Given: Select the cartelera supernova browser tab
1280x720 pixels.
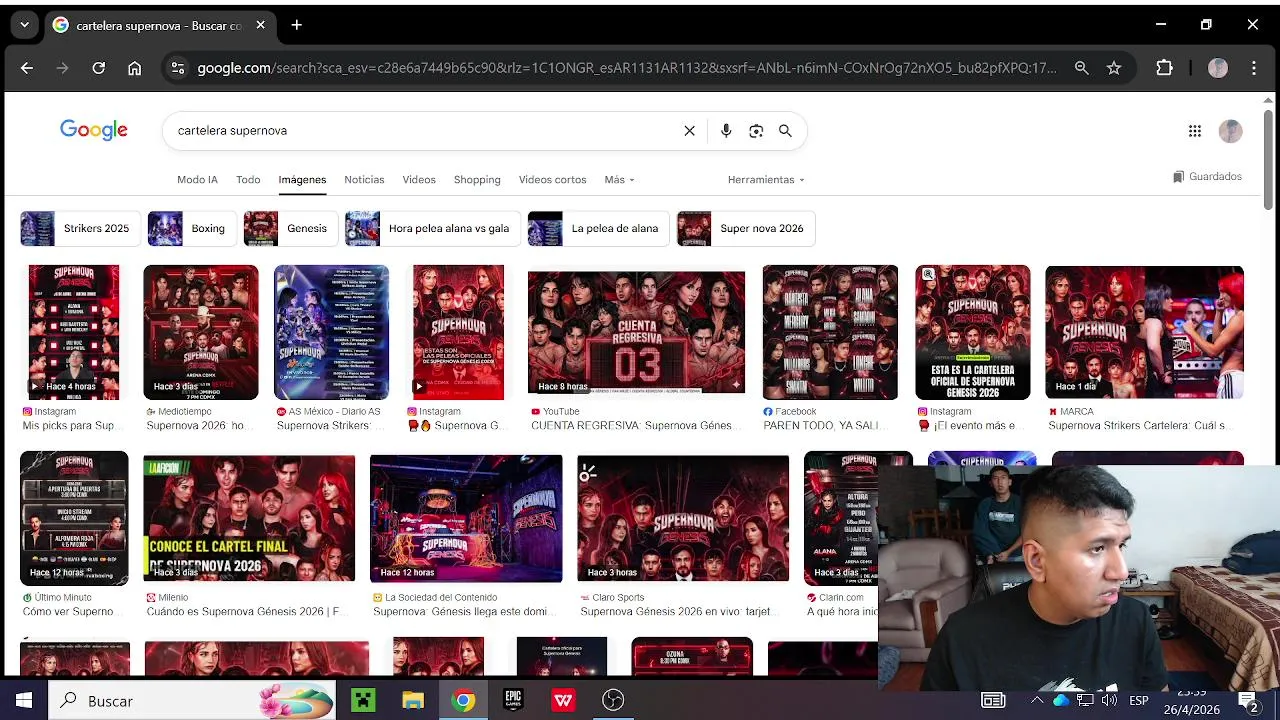Looking at the screenshot, I should [158, 25].
